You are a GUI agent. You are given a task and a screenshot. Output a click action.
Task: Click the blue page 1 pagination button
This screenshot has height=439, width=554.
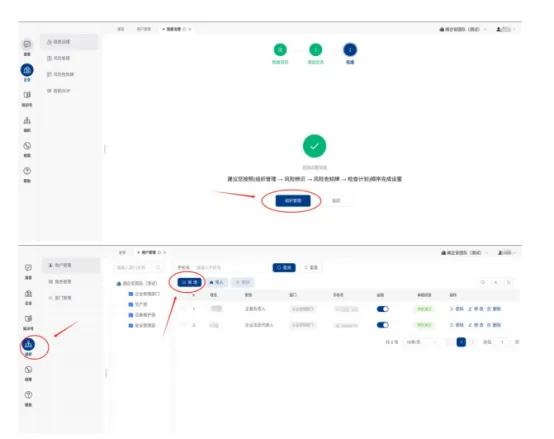461,342
